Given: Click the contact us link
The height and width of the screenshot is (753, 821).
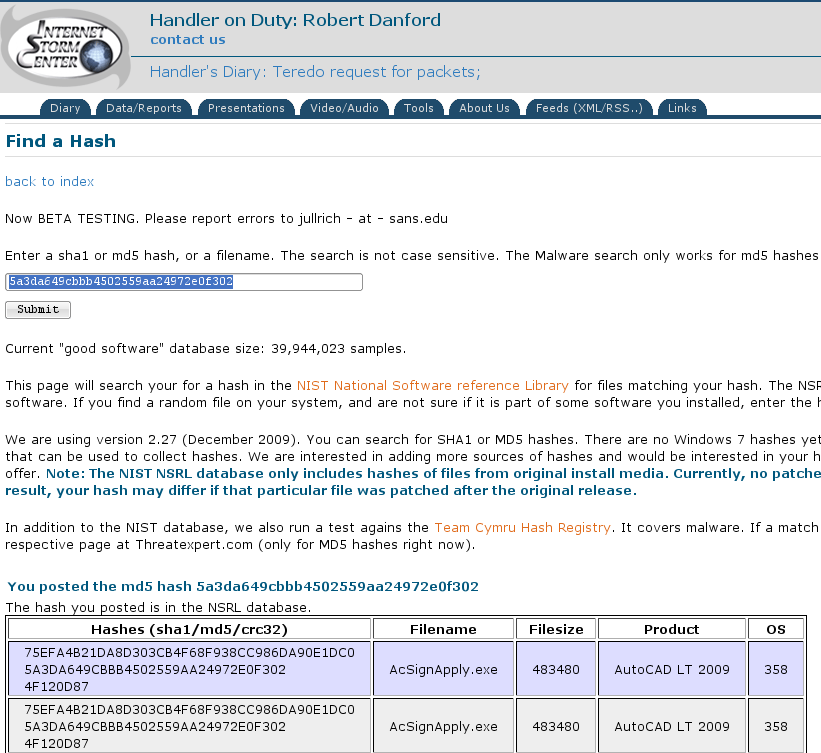Looking at the screenshot, I should pyautogui.click(x=187, y=39).
